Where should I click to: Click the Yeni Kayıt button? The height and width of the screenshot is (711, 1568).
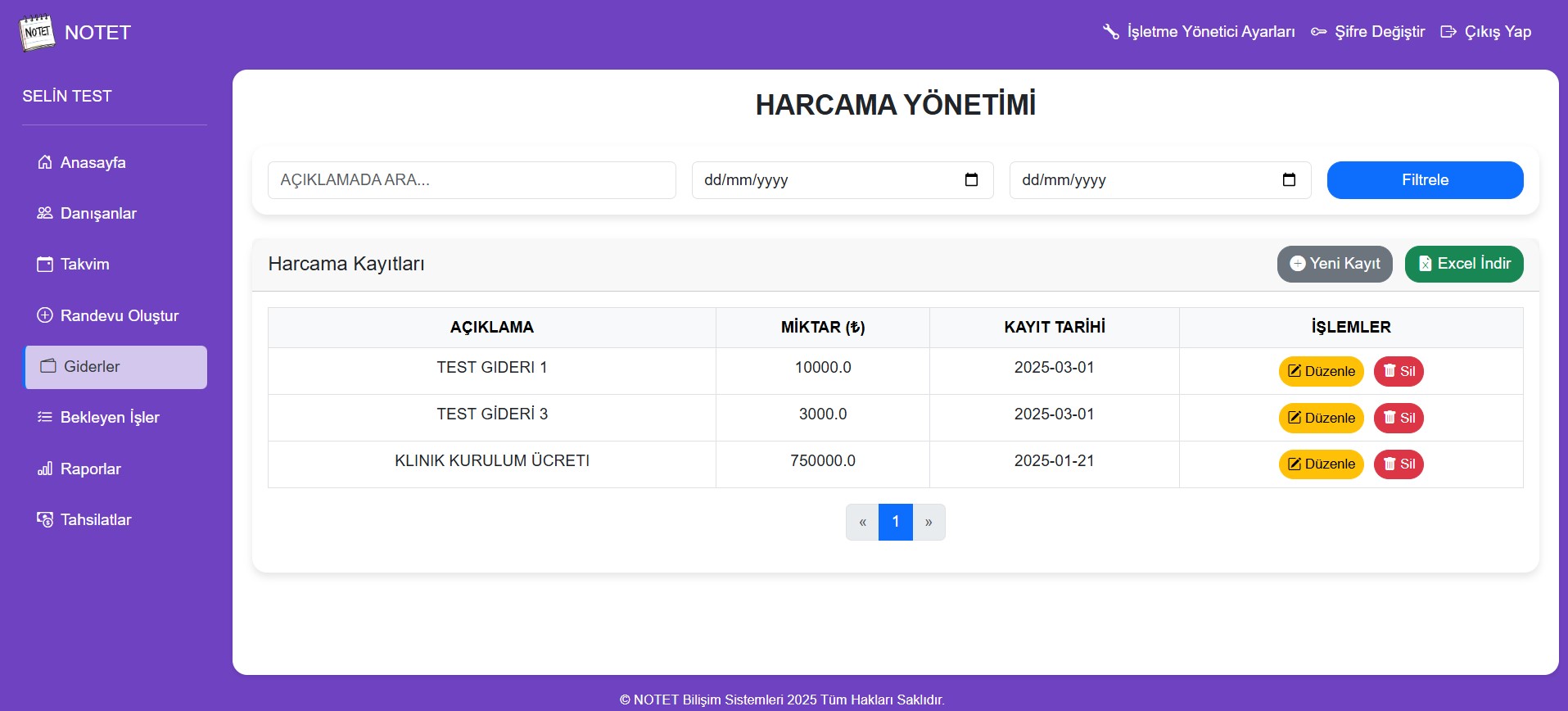click(1335, 264)
